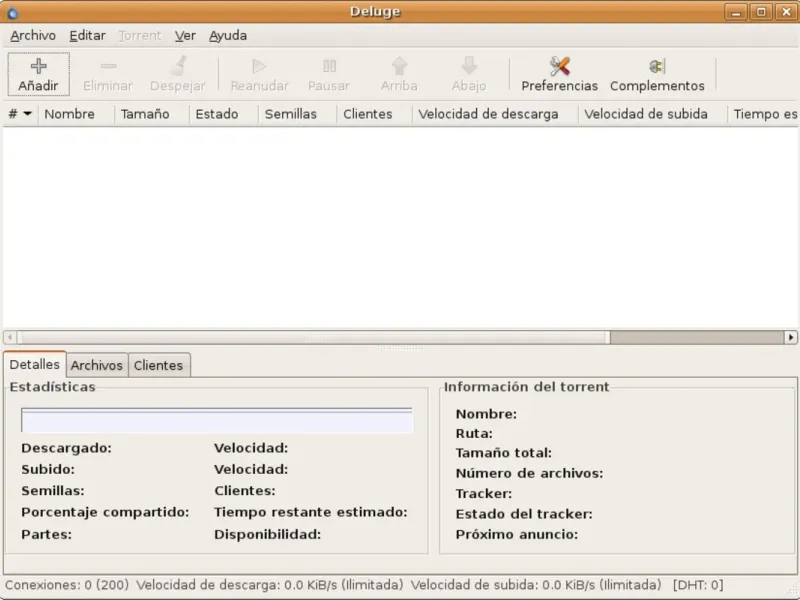The height and width of the screenshot is (600, 800).
Task: Click the Próximo anuncio label
Action: point(517,535)
